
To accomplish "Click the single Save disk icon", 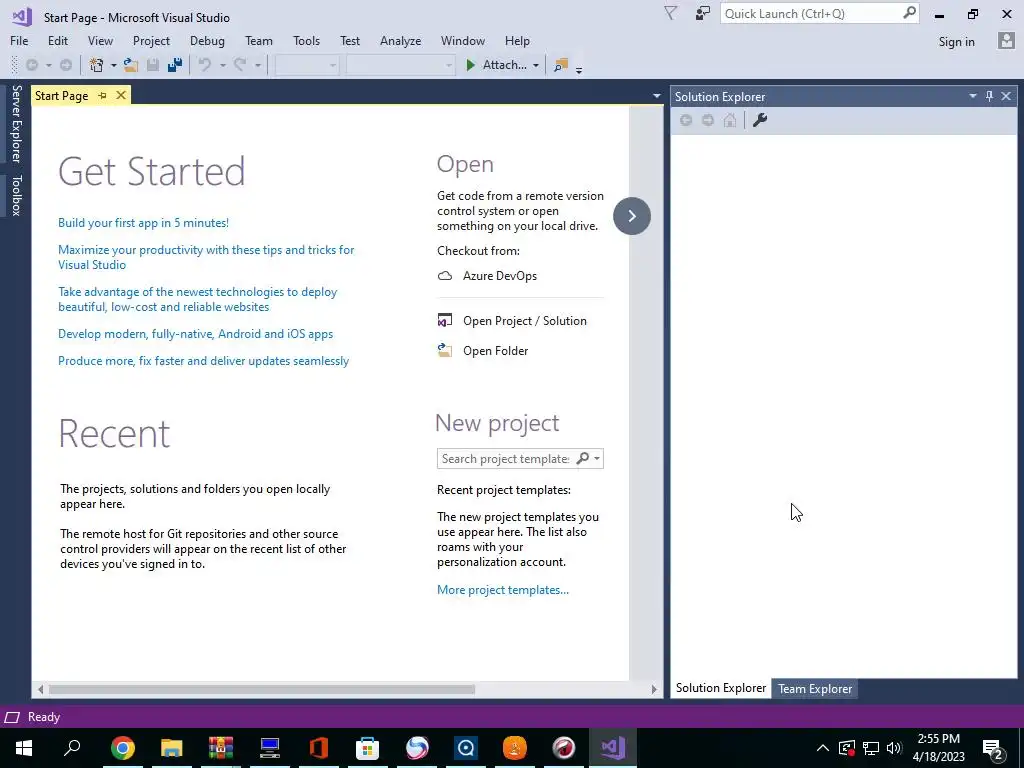I will coord(153,65).
